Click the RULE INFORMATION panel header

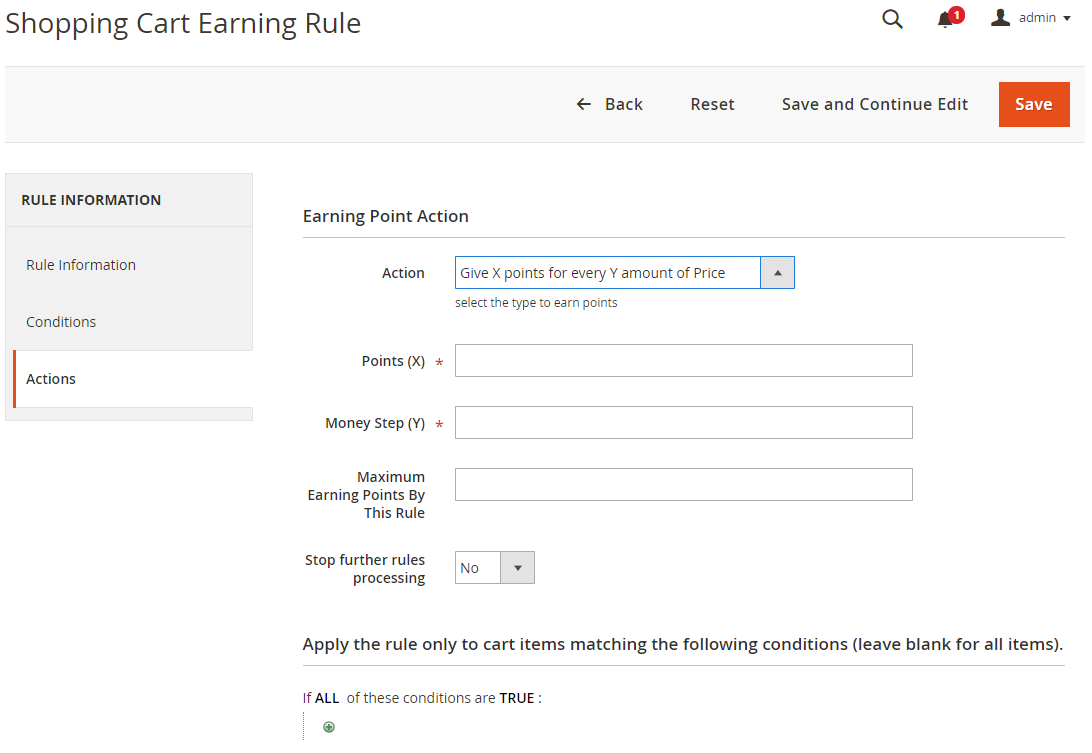pos(91,200)
